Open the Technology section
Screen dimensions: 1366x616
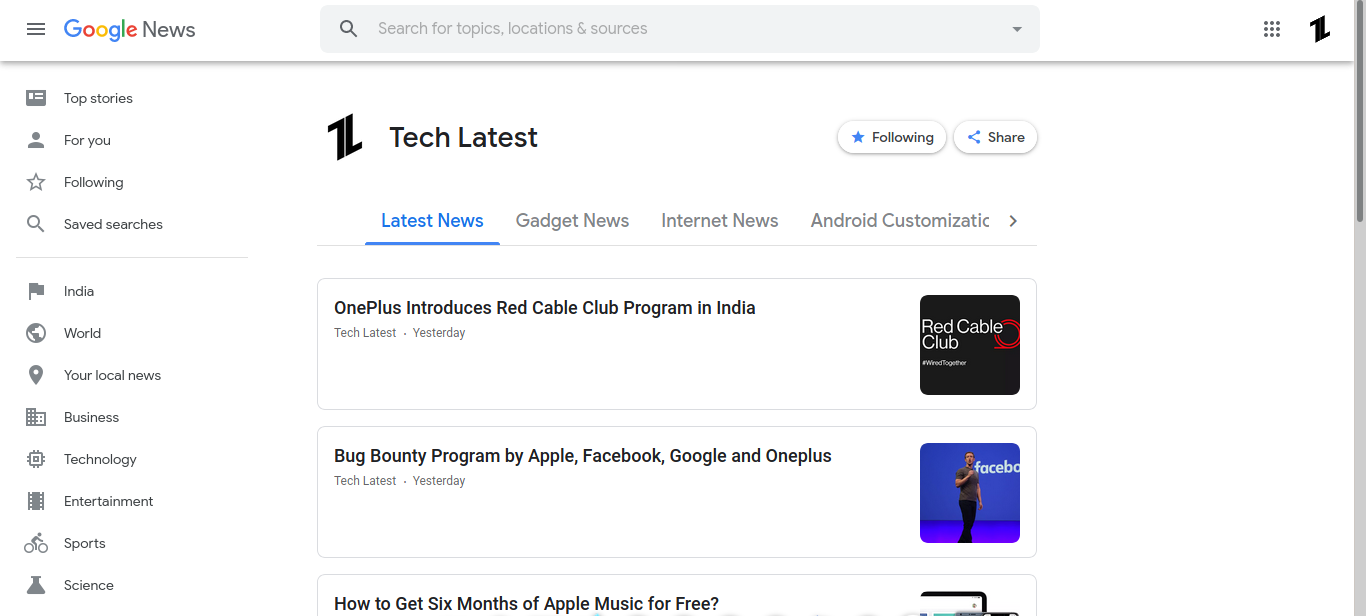coord(100,459)
